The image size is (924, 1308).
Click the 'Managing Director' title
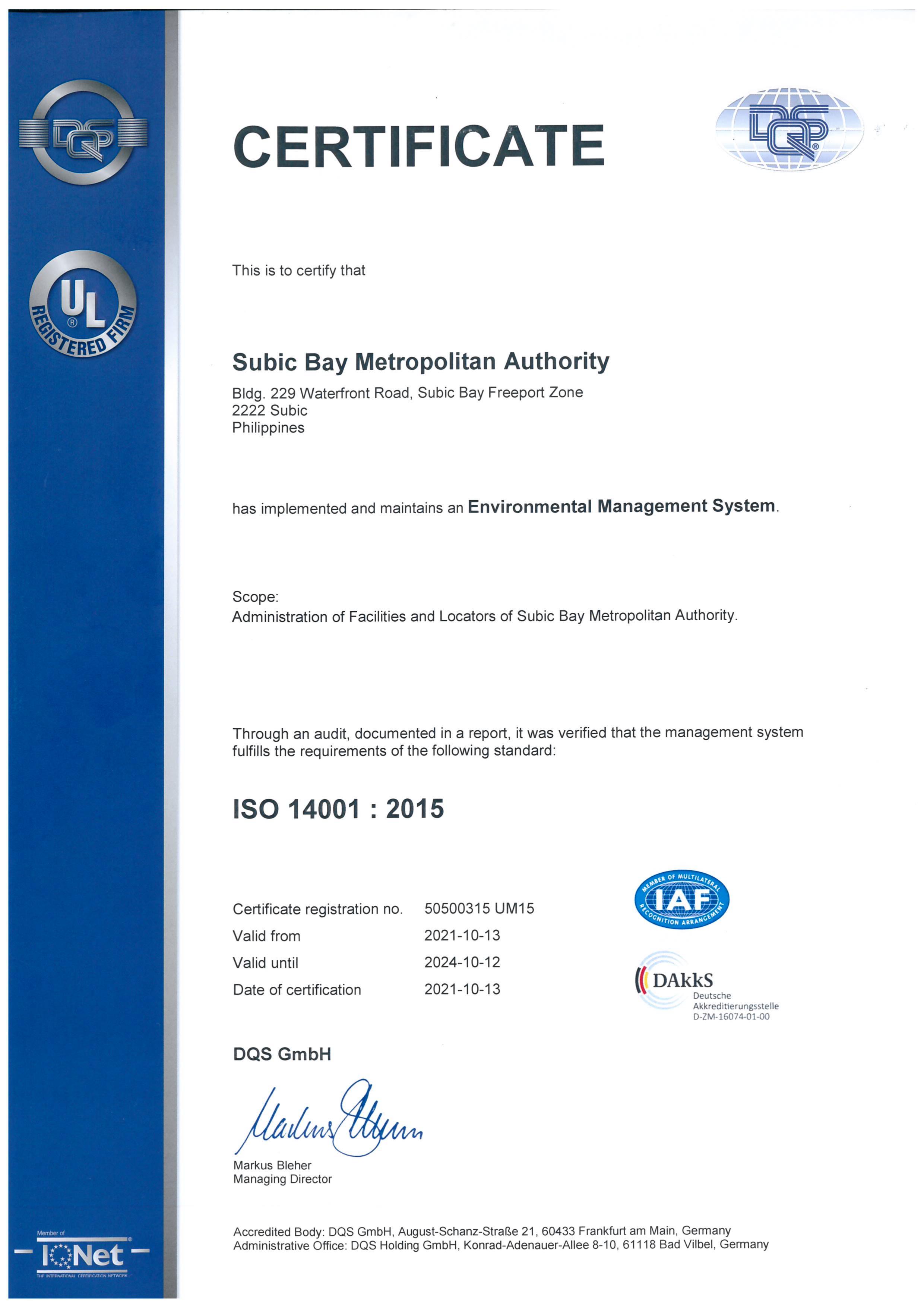click(x=282, y=1179)
